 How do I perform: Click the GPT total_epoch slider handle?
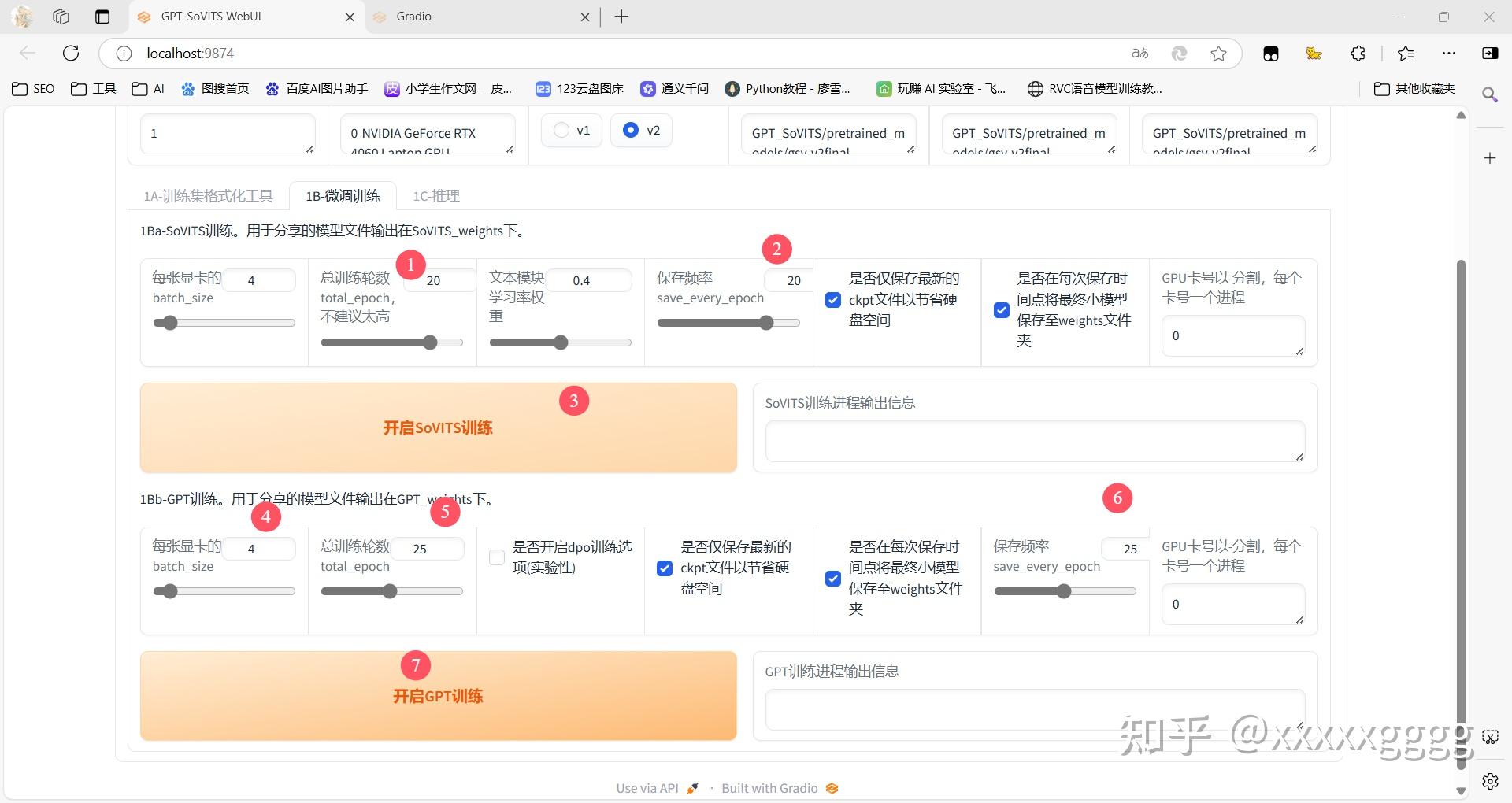390,590
